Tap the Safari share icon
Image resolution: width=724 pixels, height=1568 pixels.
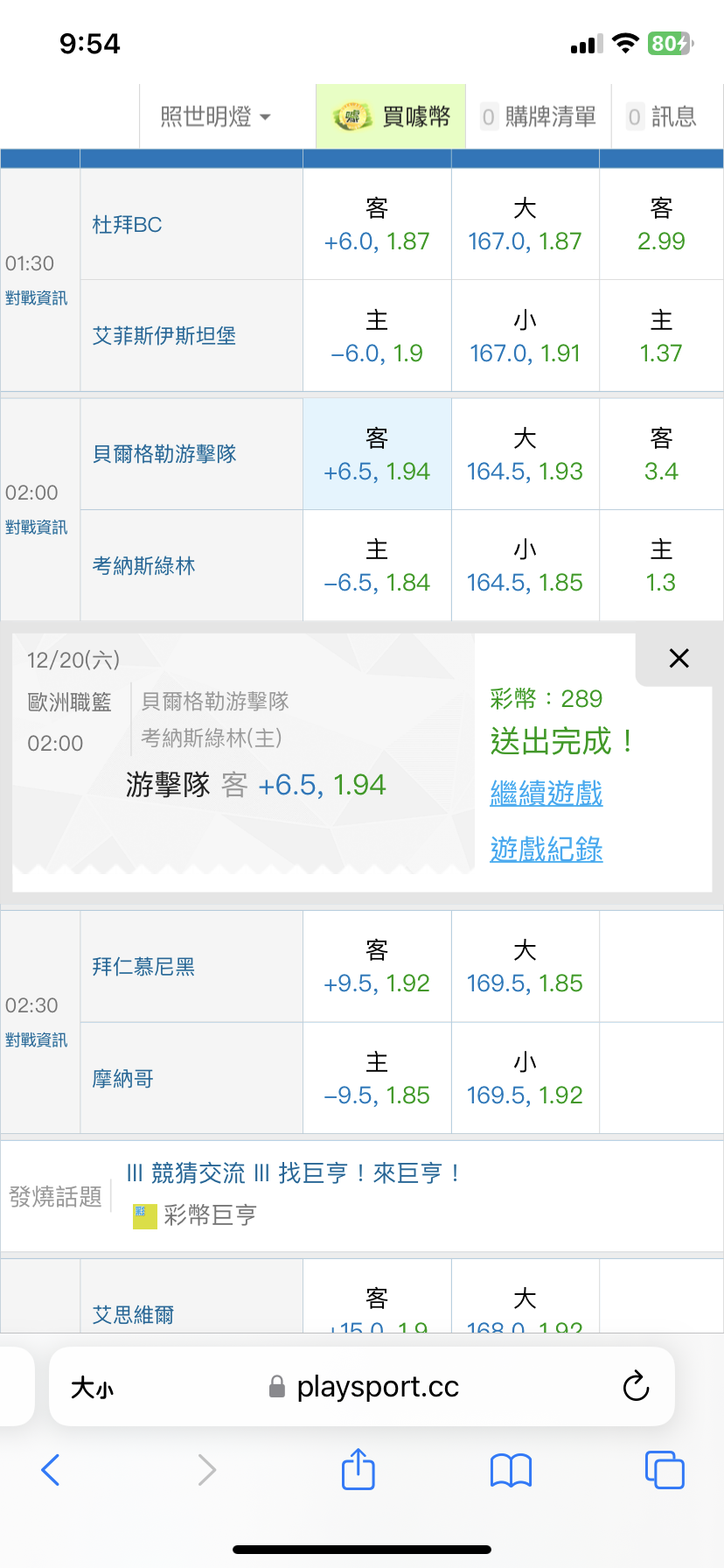click(x=358, y=1469)
